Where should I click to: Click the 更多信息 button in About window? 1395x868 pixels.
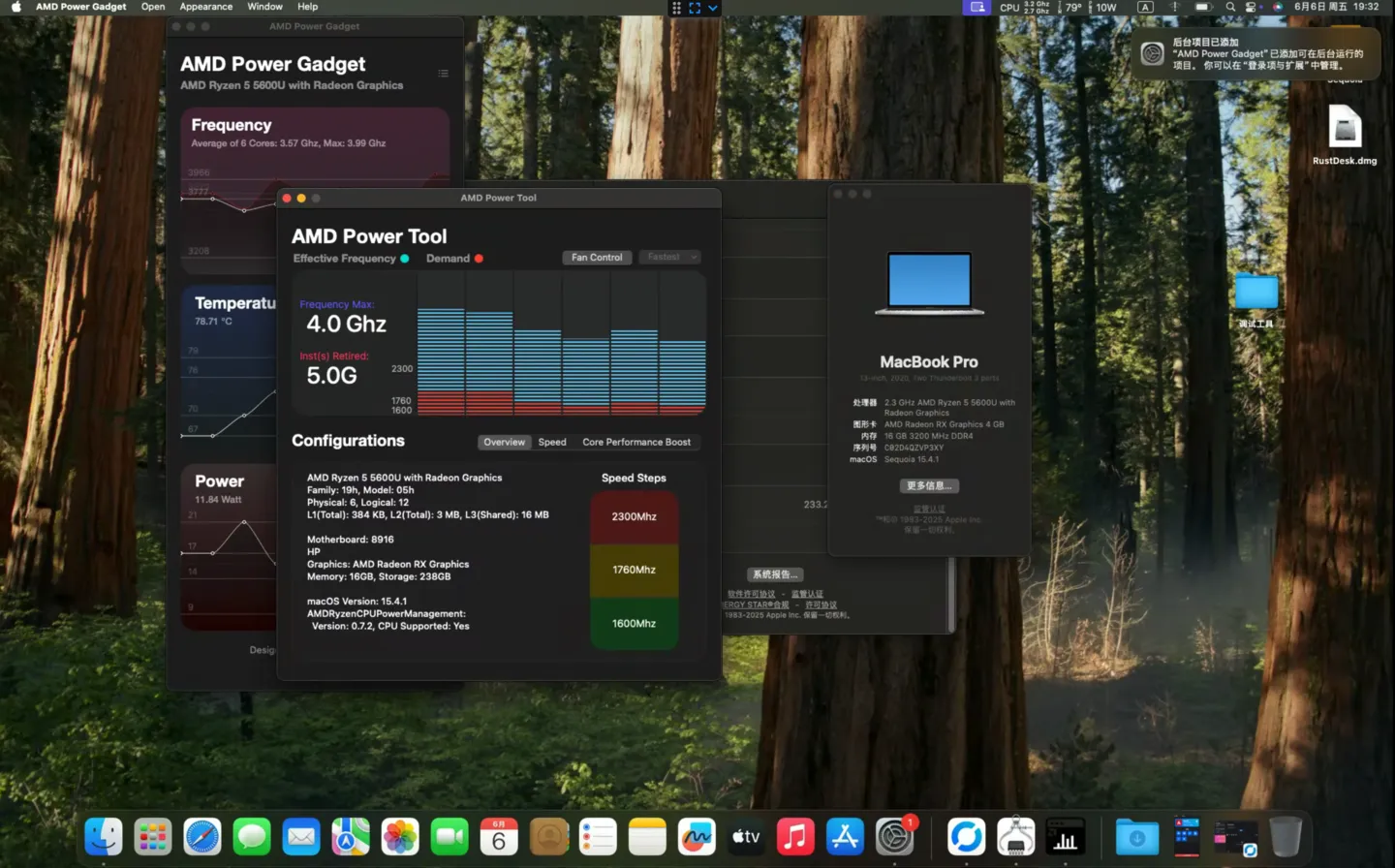tap(929, 486)
